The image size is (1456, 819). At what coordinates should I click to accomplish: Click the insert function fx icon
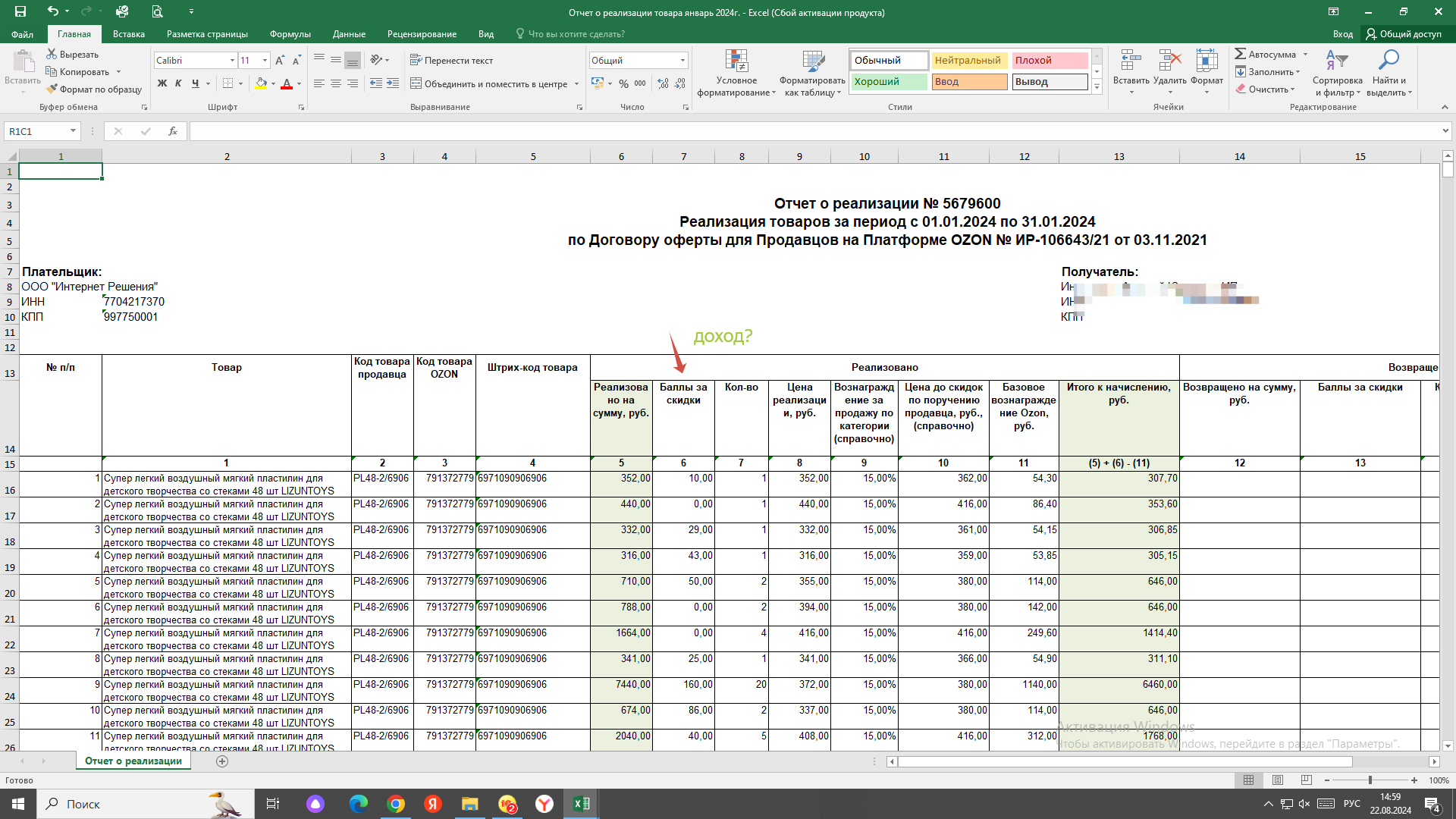point(173,131)
